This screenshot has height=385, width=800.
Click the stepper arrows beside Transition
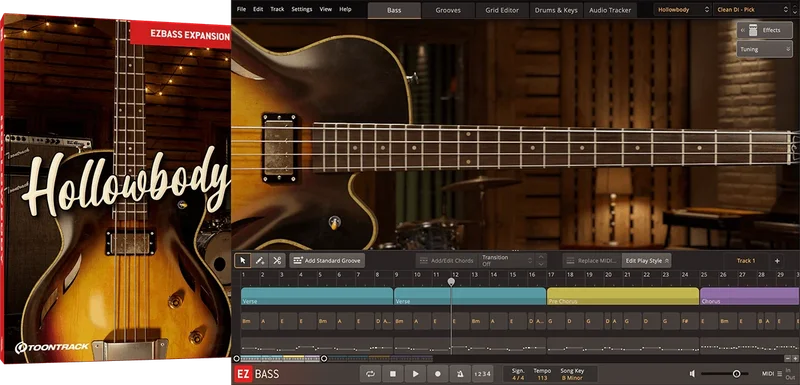pos(541,261)
